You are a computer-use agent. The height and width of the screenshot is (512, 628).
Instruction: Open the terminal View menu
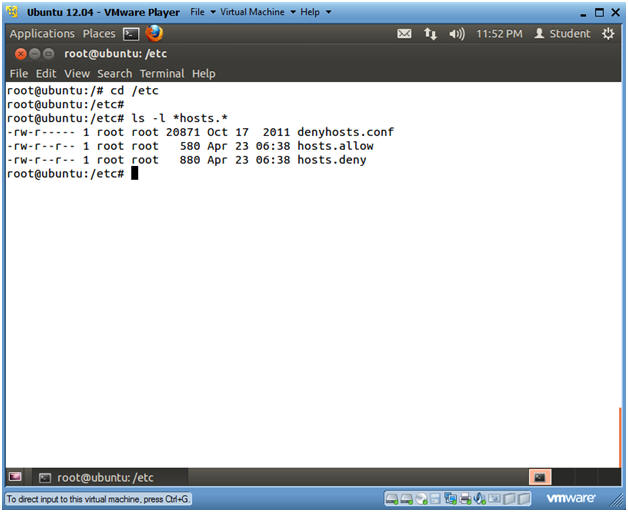pyautogui.click(x=77, y=74)
